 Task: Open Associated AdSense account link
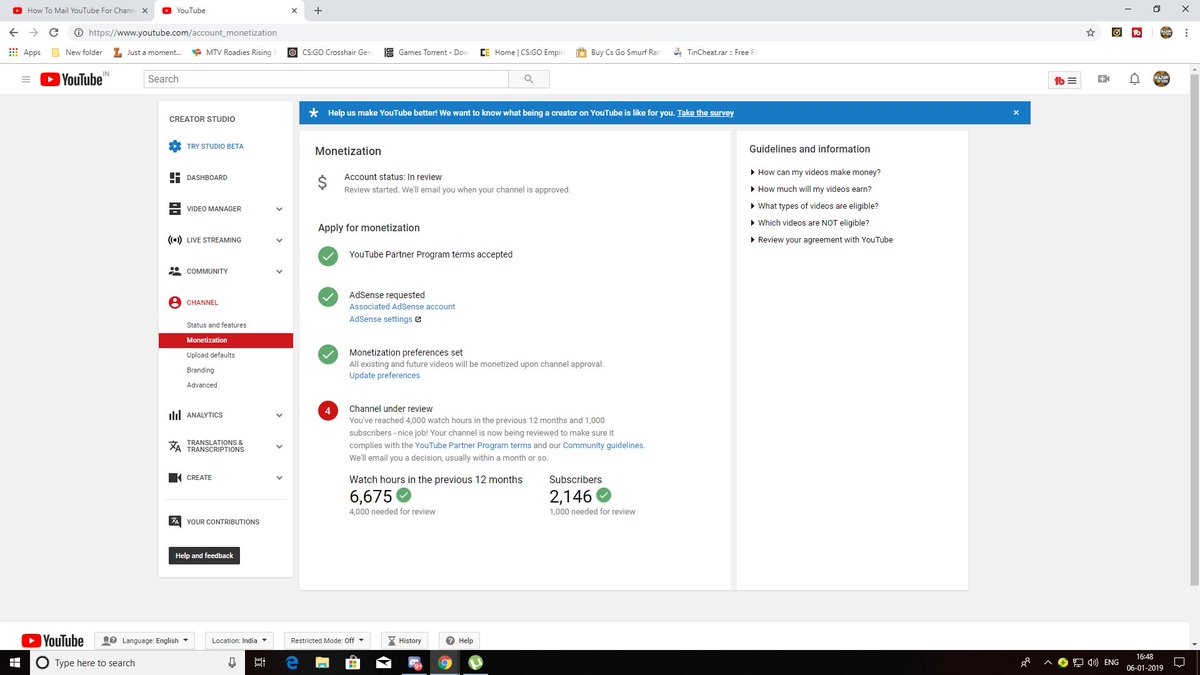click(x=402, y=307)
